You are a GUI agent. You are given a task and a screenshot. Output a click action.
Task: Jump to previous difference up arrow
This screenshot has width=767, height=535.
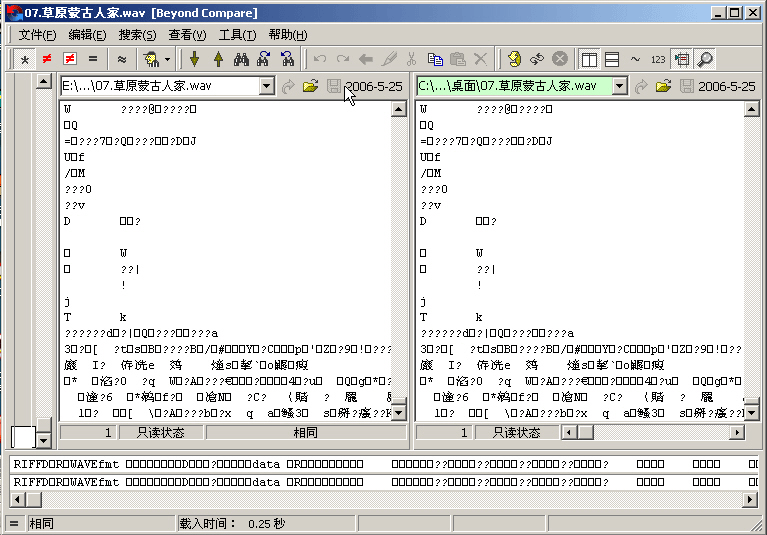pyautogui.click(x=218, y=59)
